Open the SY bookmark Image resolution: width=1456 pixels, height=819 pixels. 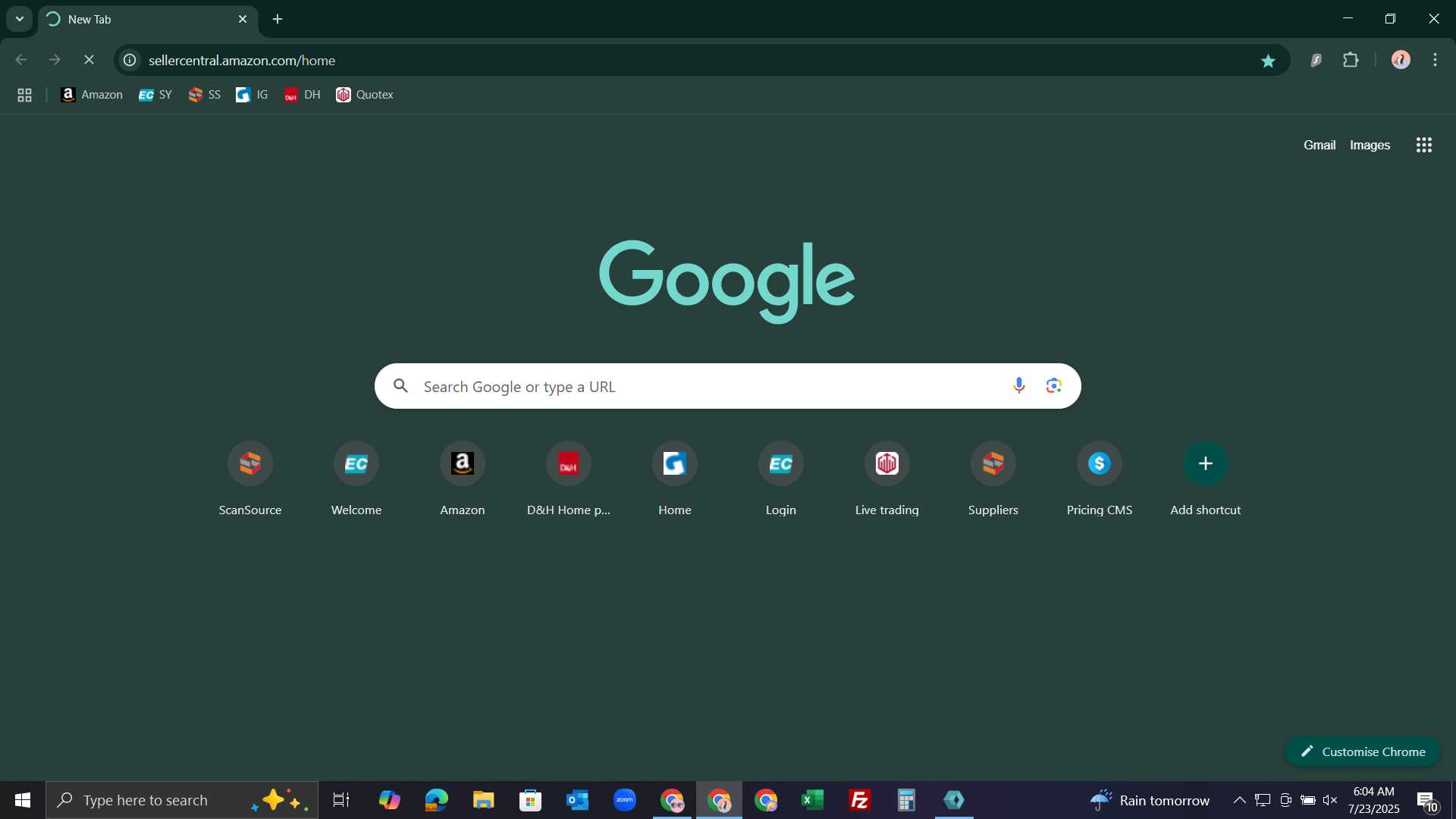(155, 95)
